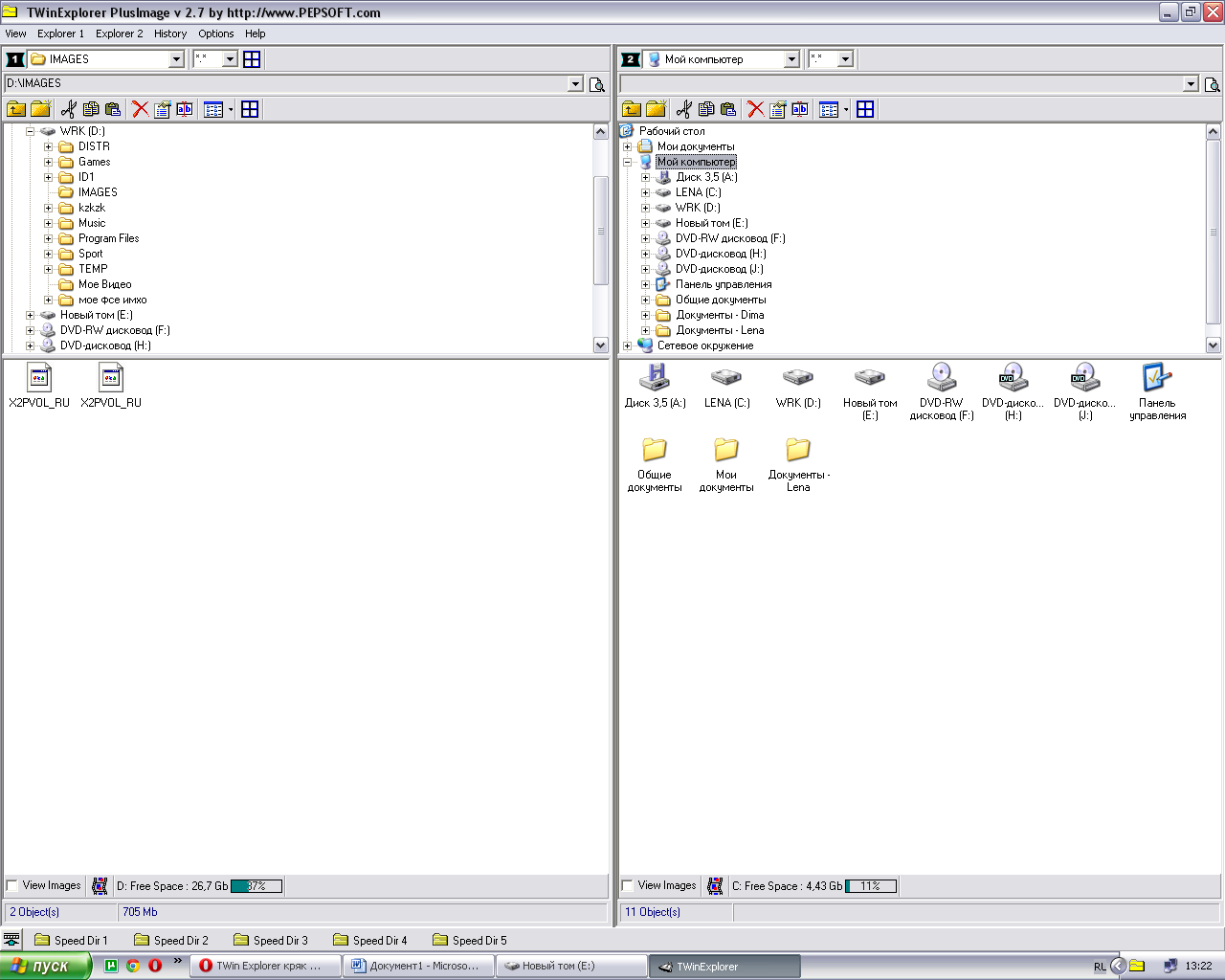The image size is (1225, 980).
Task: Click the Up One Level folder icon in Explorer 2 toolbar
Action: pos(632,109)
